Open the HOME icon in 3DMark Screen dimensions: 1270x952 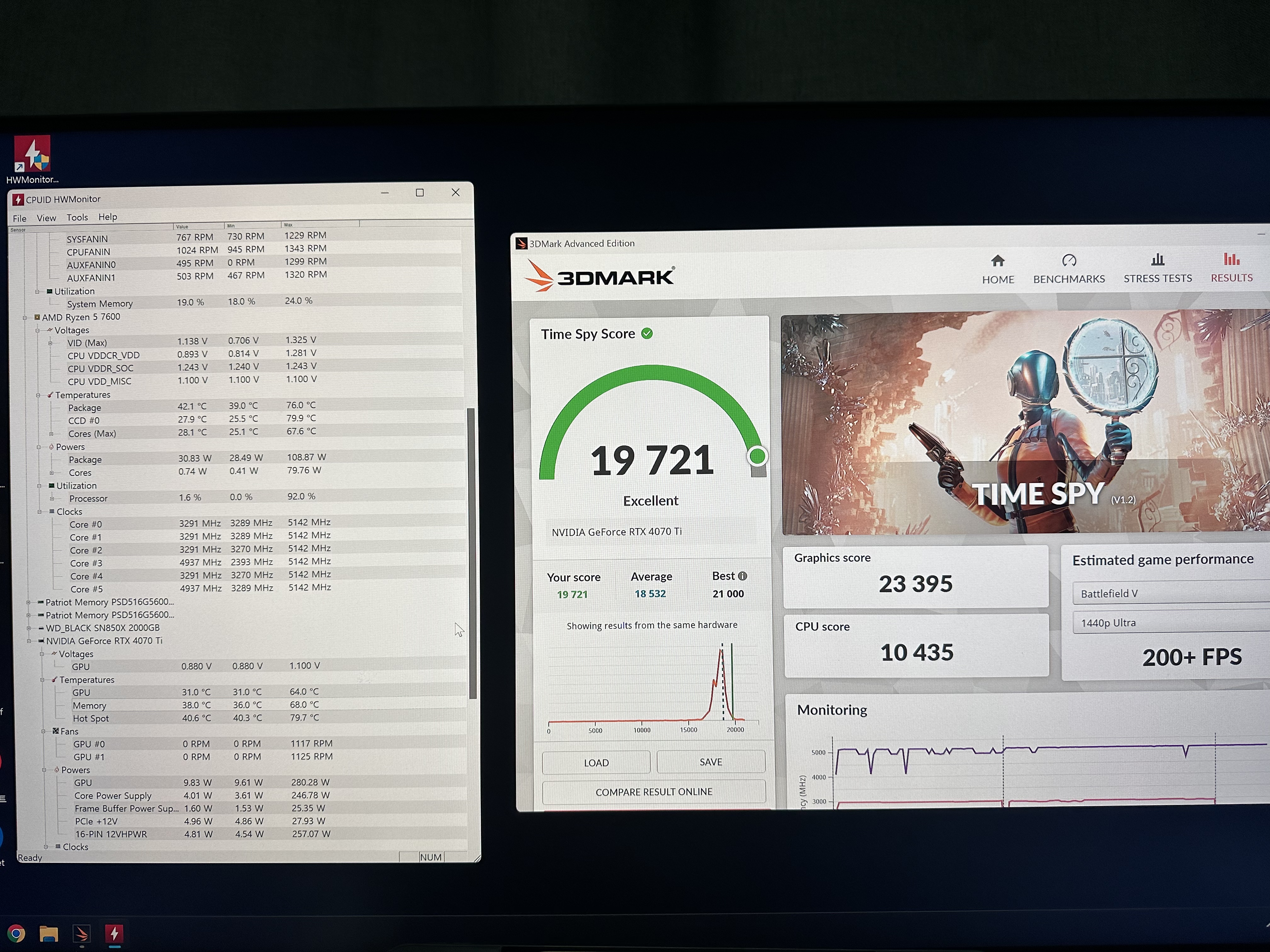997,261
